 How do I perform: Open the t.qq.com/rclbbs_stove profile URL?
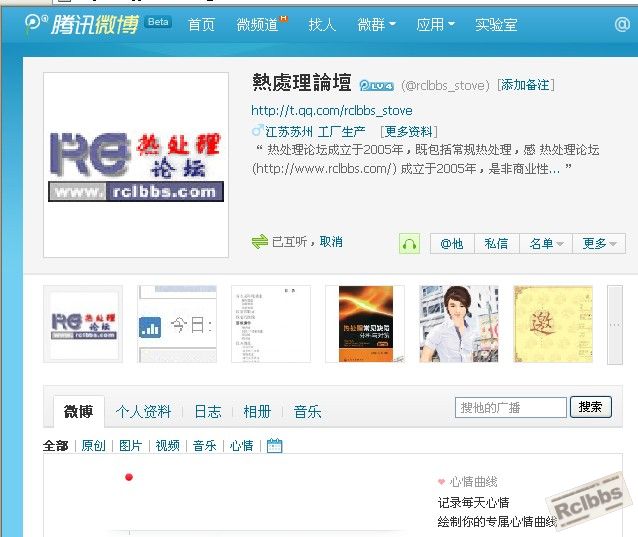pos(332,111)
